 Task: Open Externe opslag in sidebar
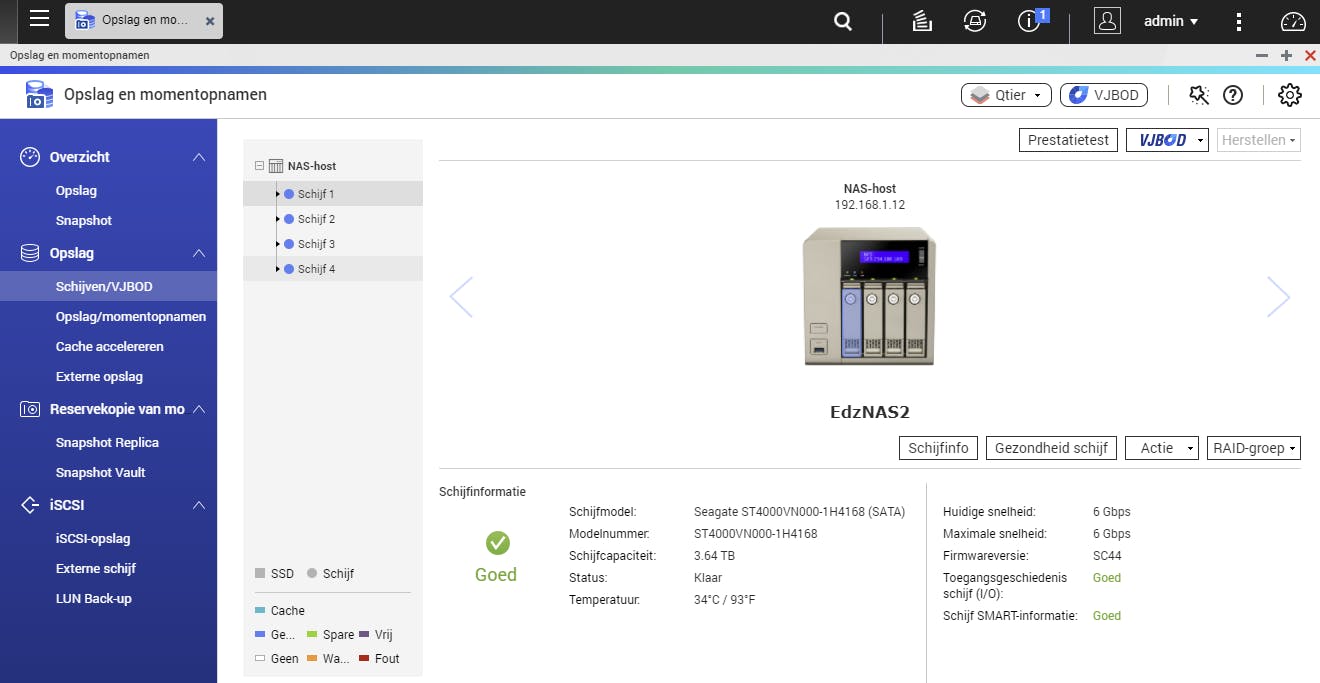[x=99, y=377]
